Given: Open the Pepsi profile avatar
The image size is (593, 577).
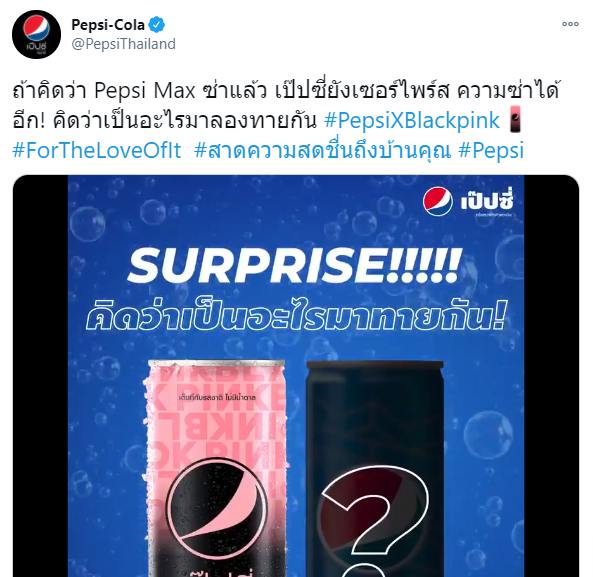Looking at the screenshot, I should point(36,34).
